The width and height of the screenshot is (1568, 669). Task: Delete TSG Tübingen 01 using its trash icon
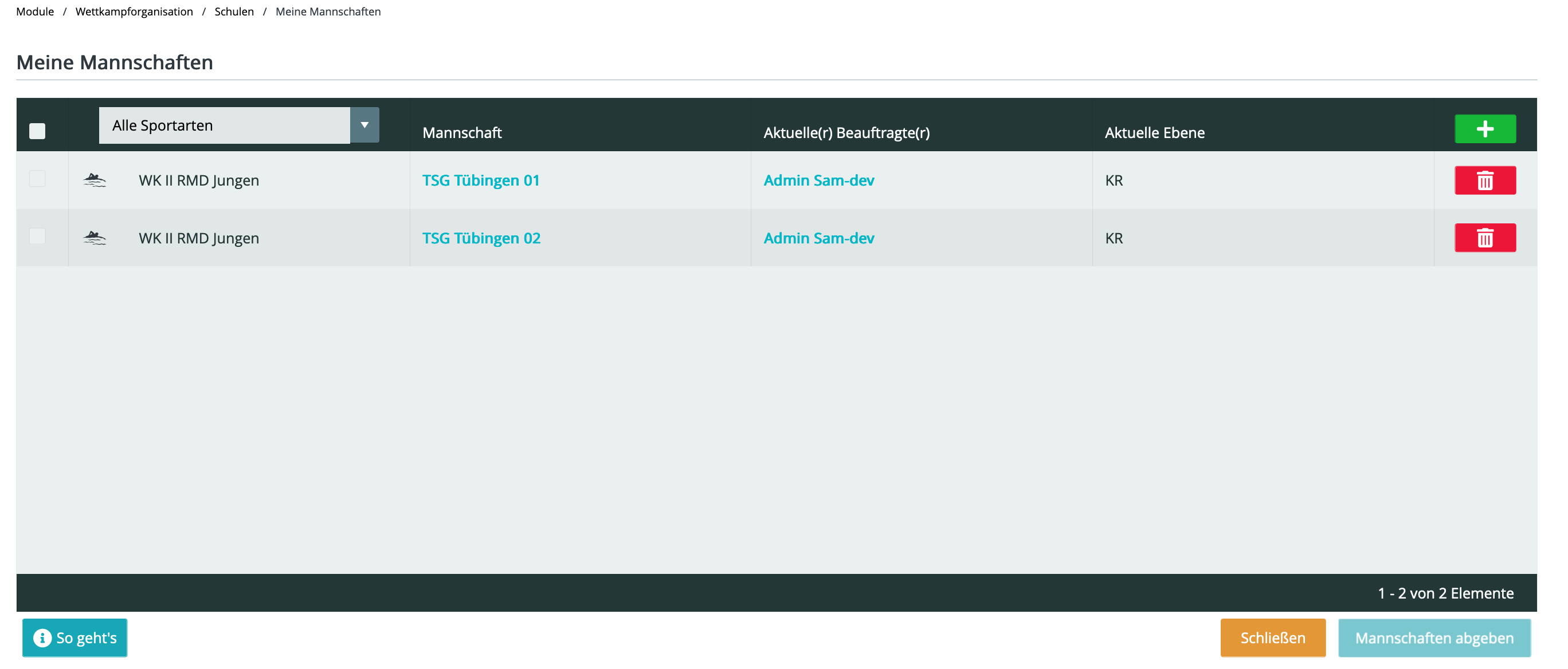click(x=1484, y=180)
